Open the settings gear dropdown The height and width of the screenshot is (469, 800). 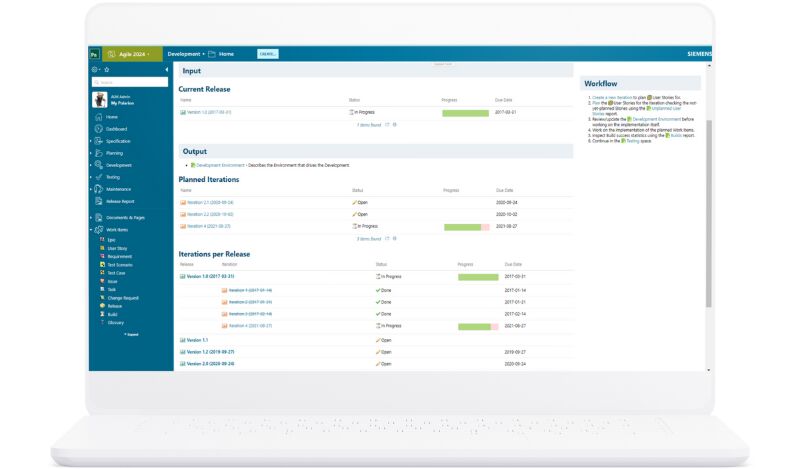pyautogui.click(x=95, y=69)
